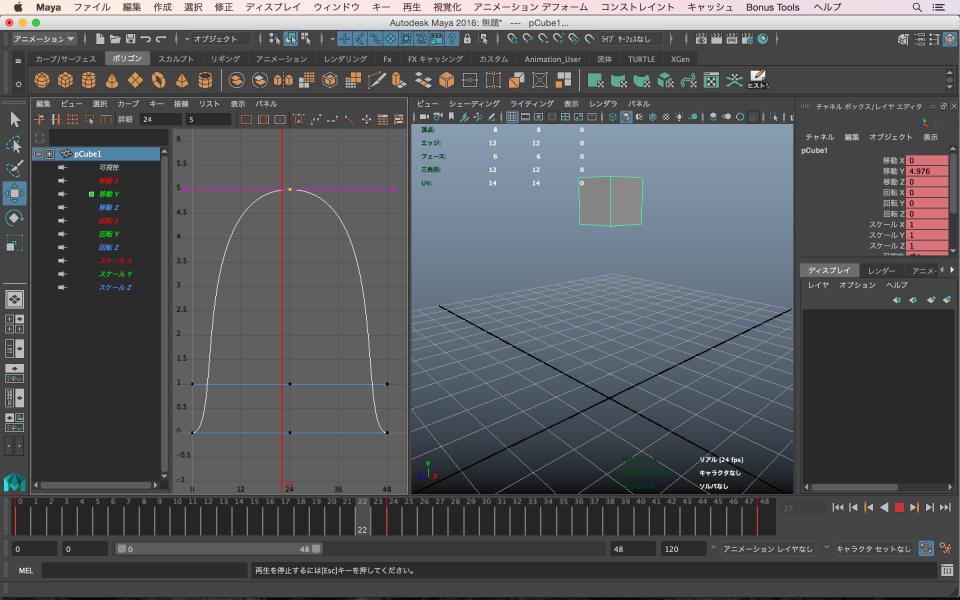Toggle auto keyframe button
The width and height of the screenshot is (960, 600).
[x=926, y=549]
